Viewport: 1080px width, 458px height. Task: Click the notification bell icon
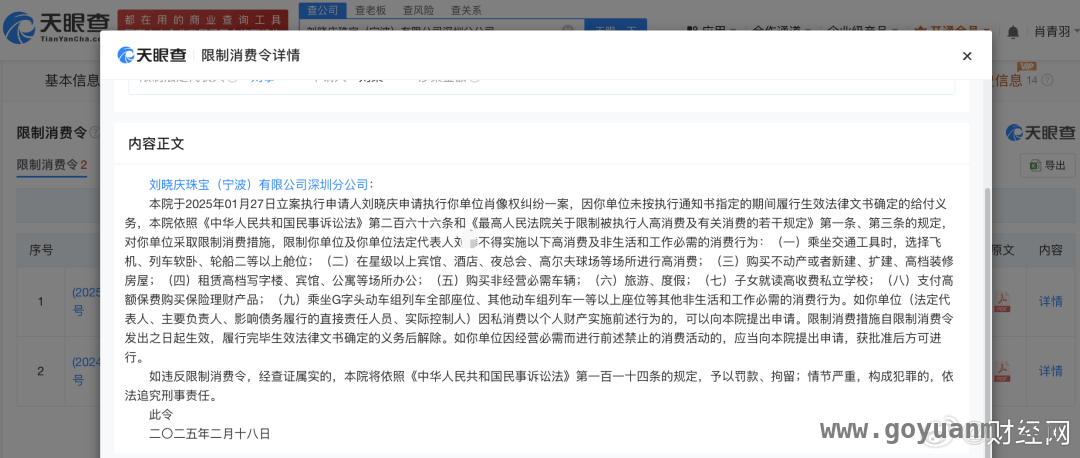1013,32
